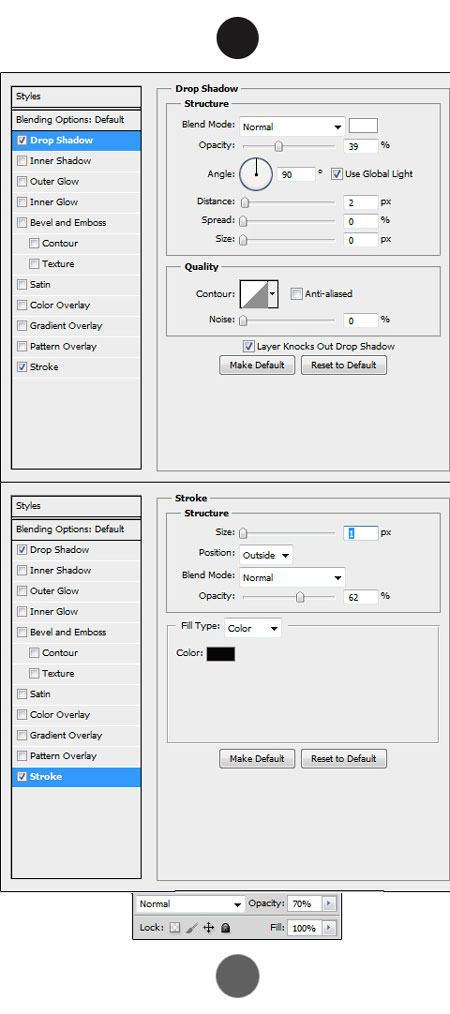Click the drop shadow Opacity value 39

tap(361, 146)
